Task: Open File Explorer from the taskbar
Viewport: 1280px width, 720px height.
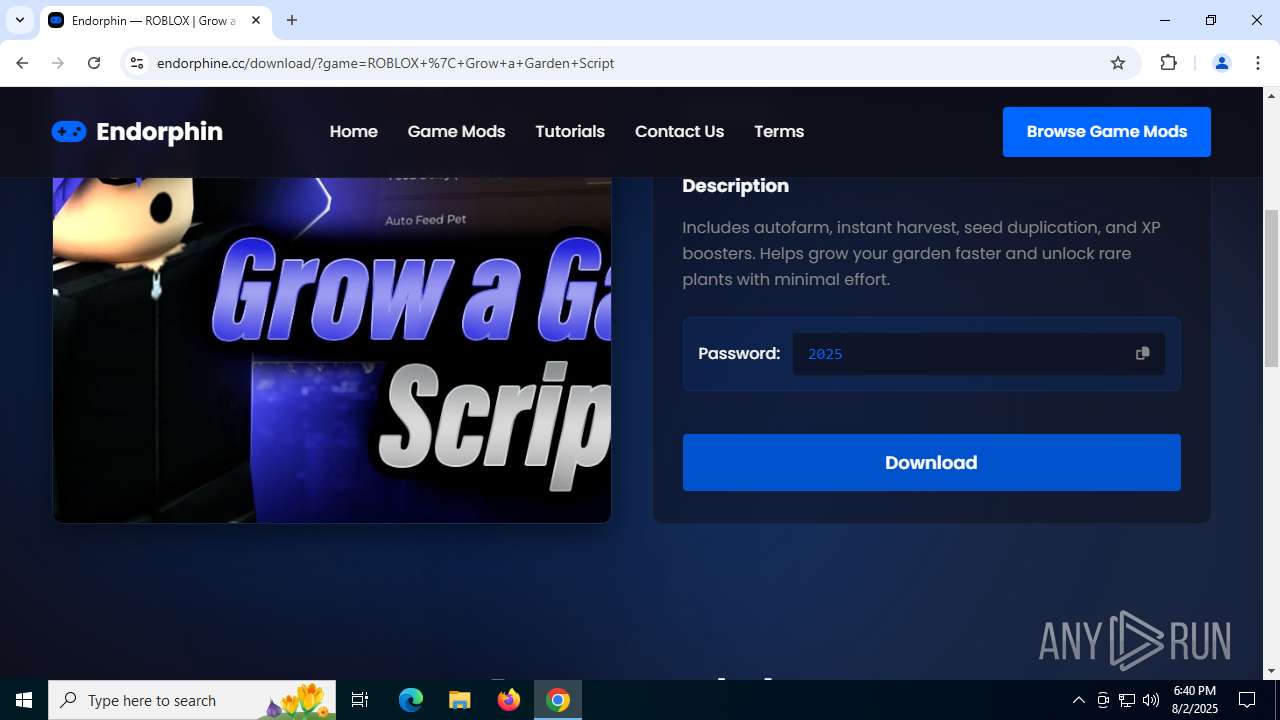Action: [x=459, y=700]
